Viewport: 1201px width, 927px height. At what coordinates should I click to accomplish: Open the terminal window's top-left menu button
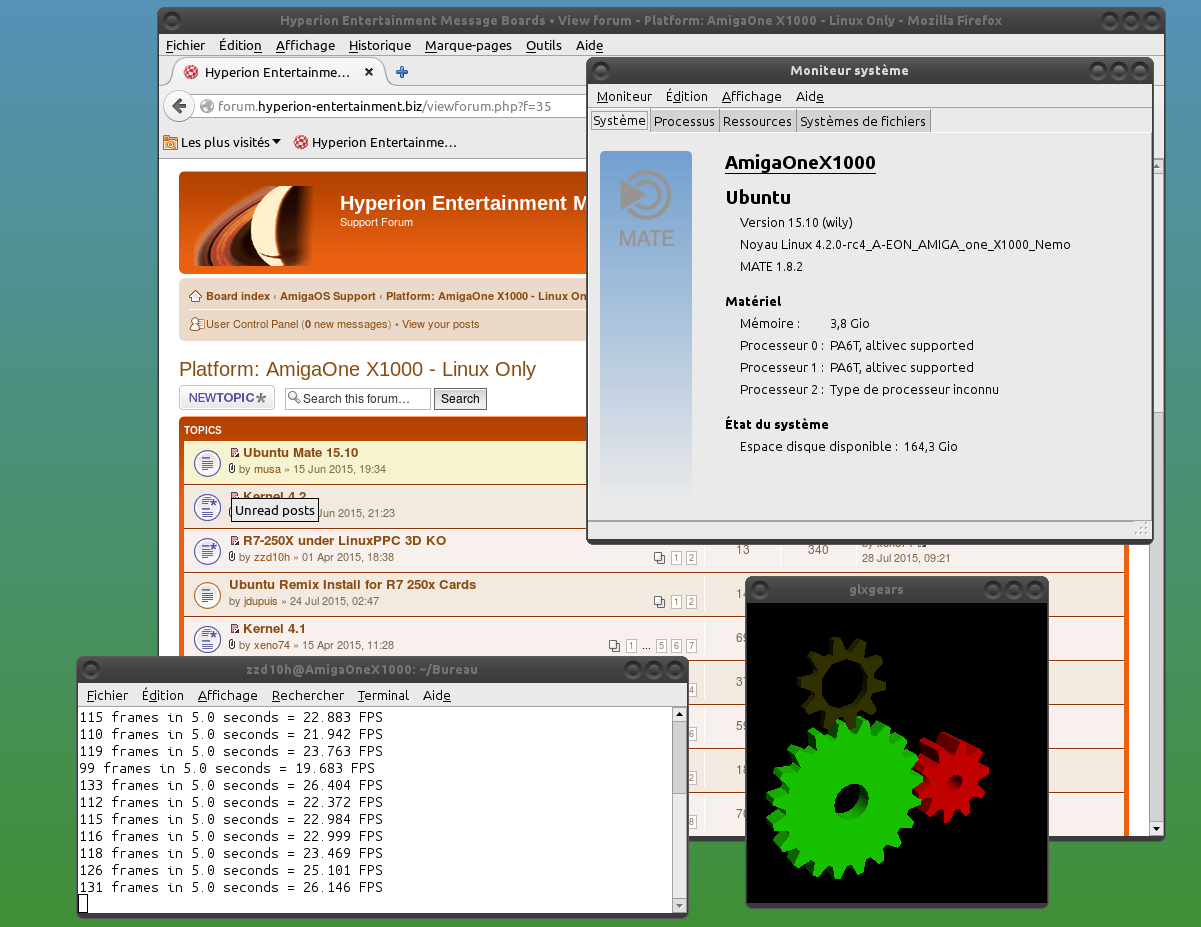pos(91,669)
